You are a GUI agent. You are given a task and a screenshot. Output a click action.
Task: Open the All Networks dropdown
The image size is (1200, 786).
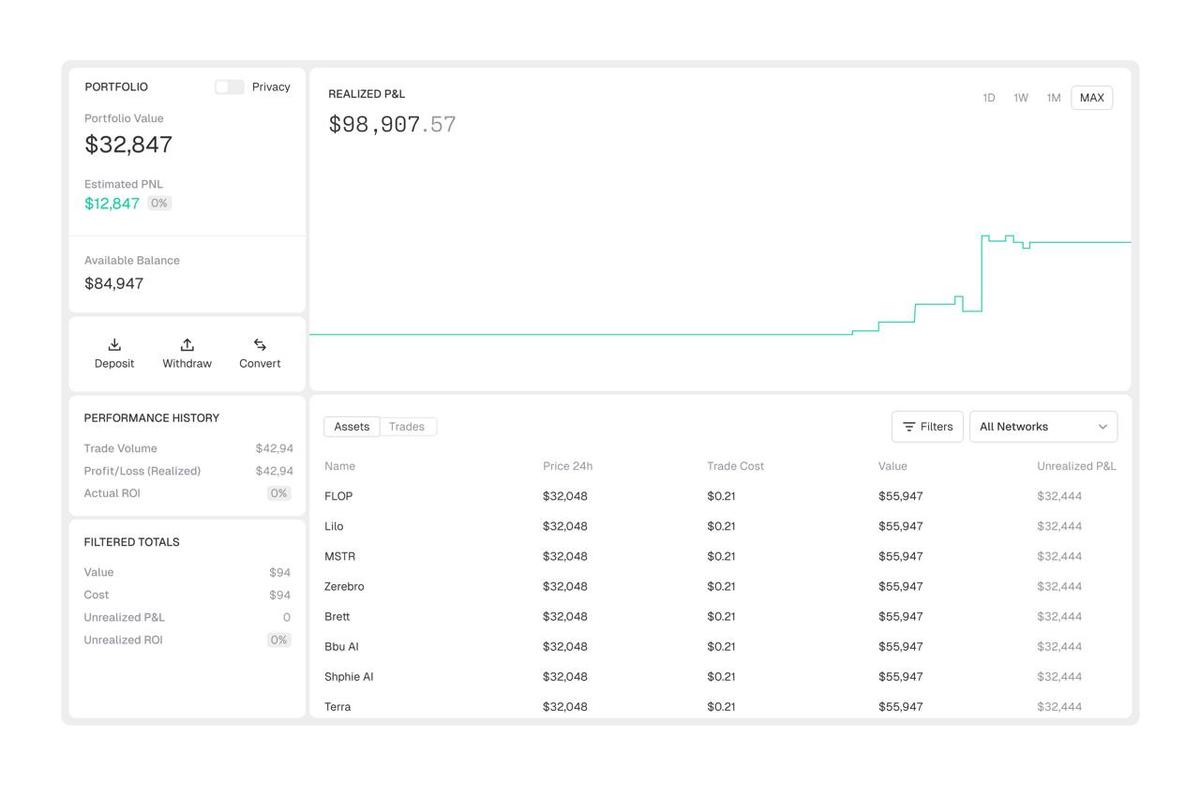click(1042, 427)
